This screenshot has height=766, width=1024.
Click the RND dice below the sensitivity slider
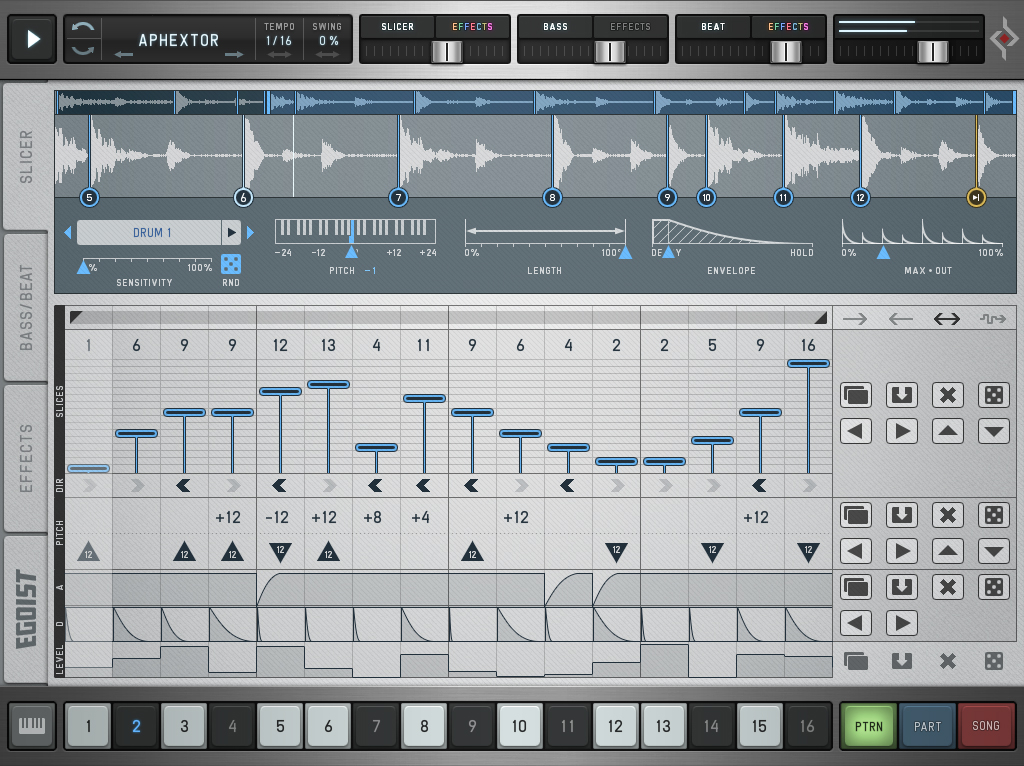pos(232,264)
